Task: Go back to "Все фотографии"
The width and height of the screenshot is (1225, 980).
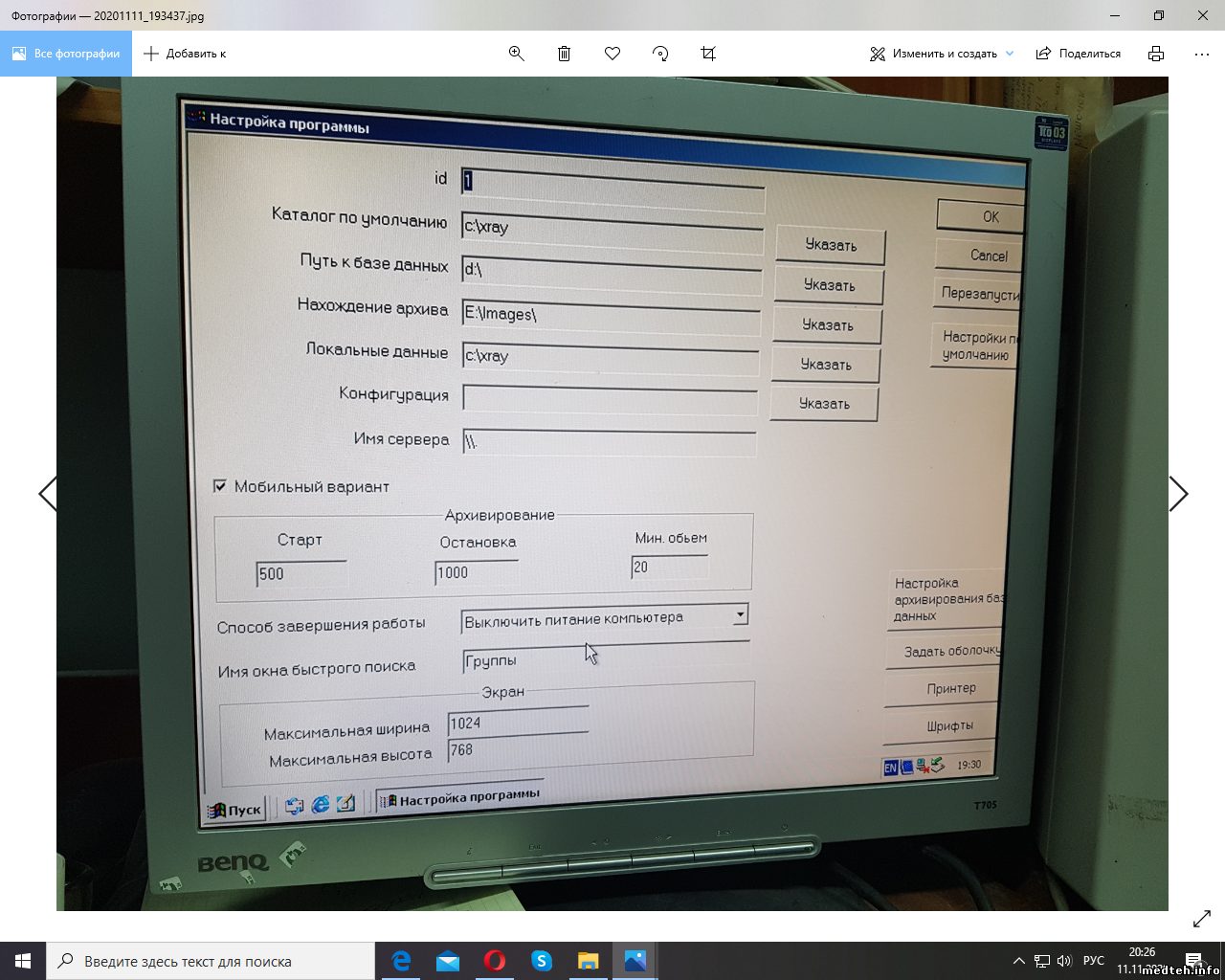Action: coord(66,54)
